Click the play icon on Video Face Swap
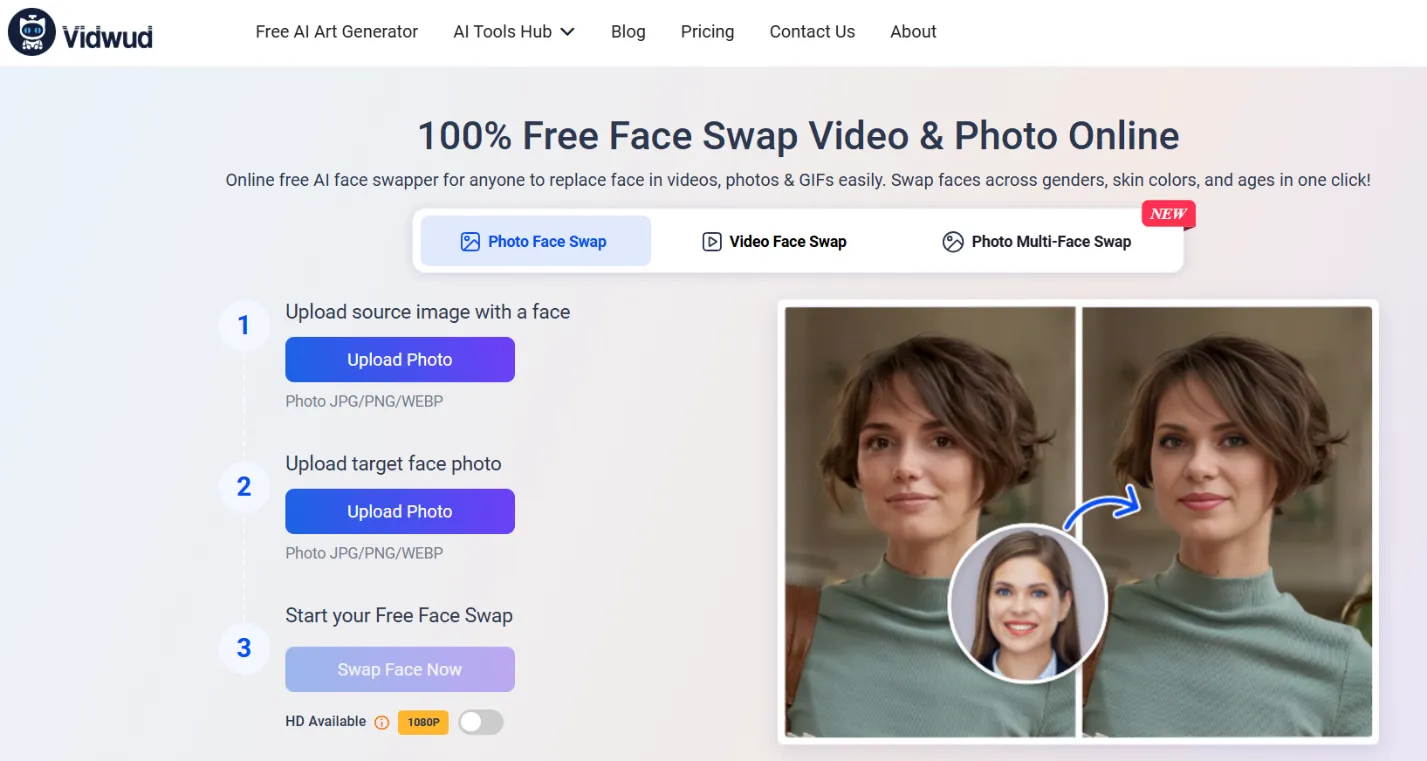Viewport: 1427px width, 761px height. pyautogui.click(x=711, y=241)
